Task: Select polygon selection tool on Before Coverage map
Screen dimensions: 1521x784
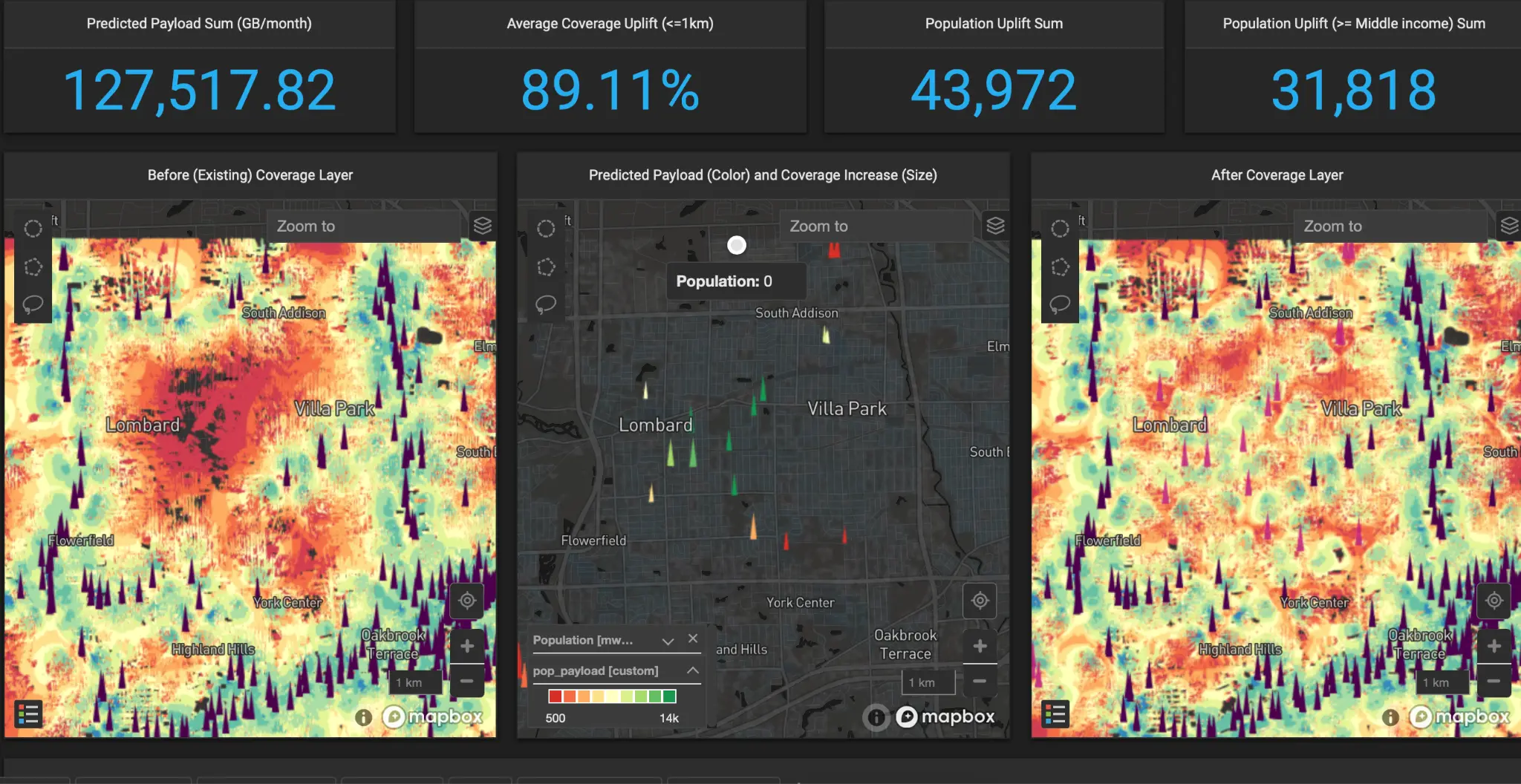Action: tap(33, 267)
